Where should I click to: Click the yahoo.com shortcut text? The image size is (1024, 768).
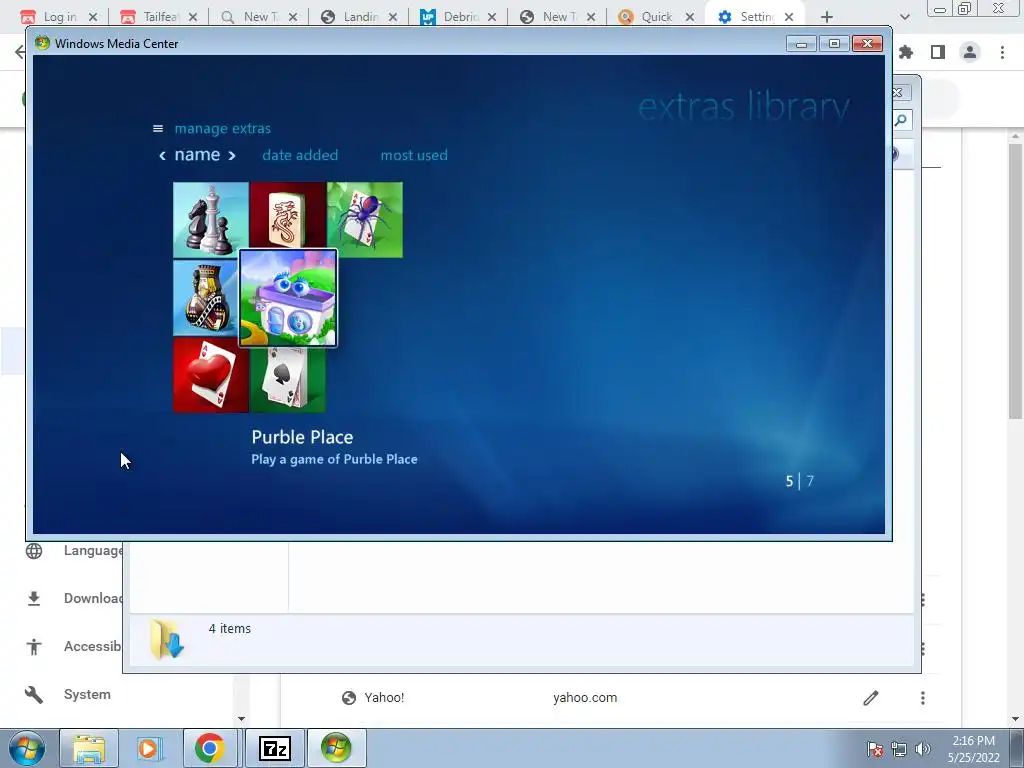pyautogui.click(x=585, y=697)
